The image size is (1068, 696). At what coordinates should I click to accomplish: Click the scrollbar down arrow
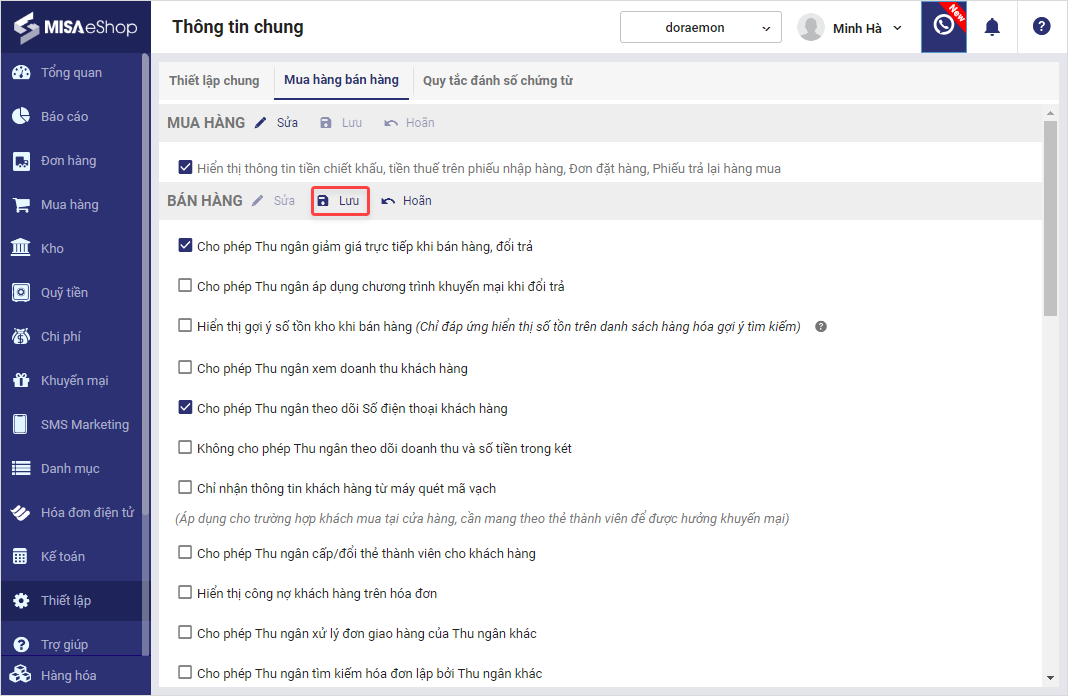pyautogui.click(x=1050, y=678)
